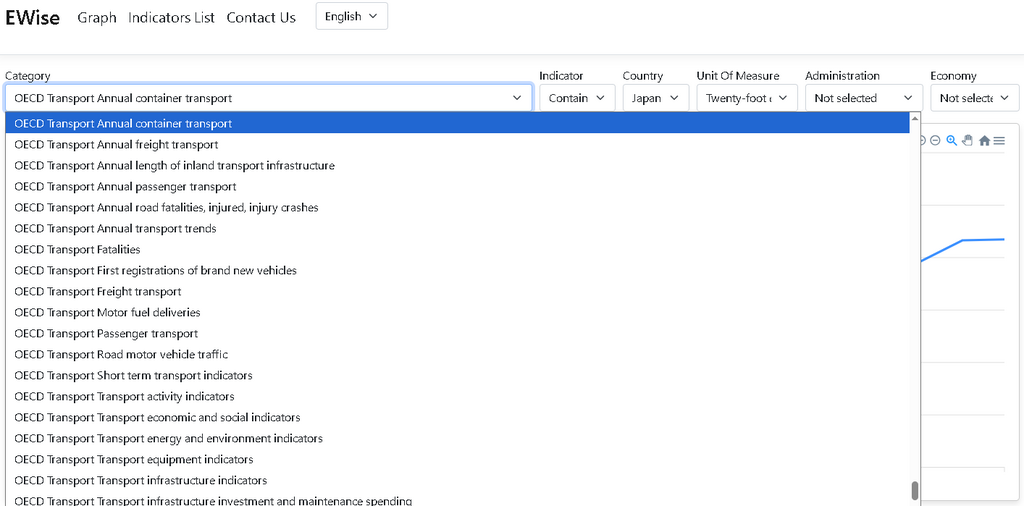Screen dimensions: 1024x506
Task: Open the English language dropdown
Action: click(x=351, y=16)
